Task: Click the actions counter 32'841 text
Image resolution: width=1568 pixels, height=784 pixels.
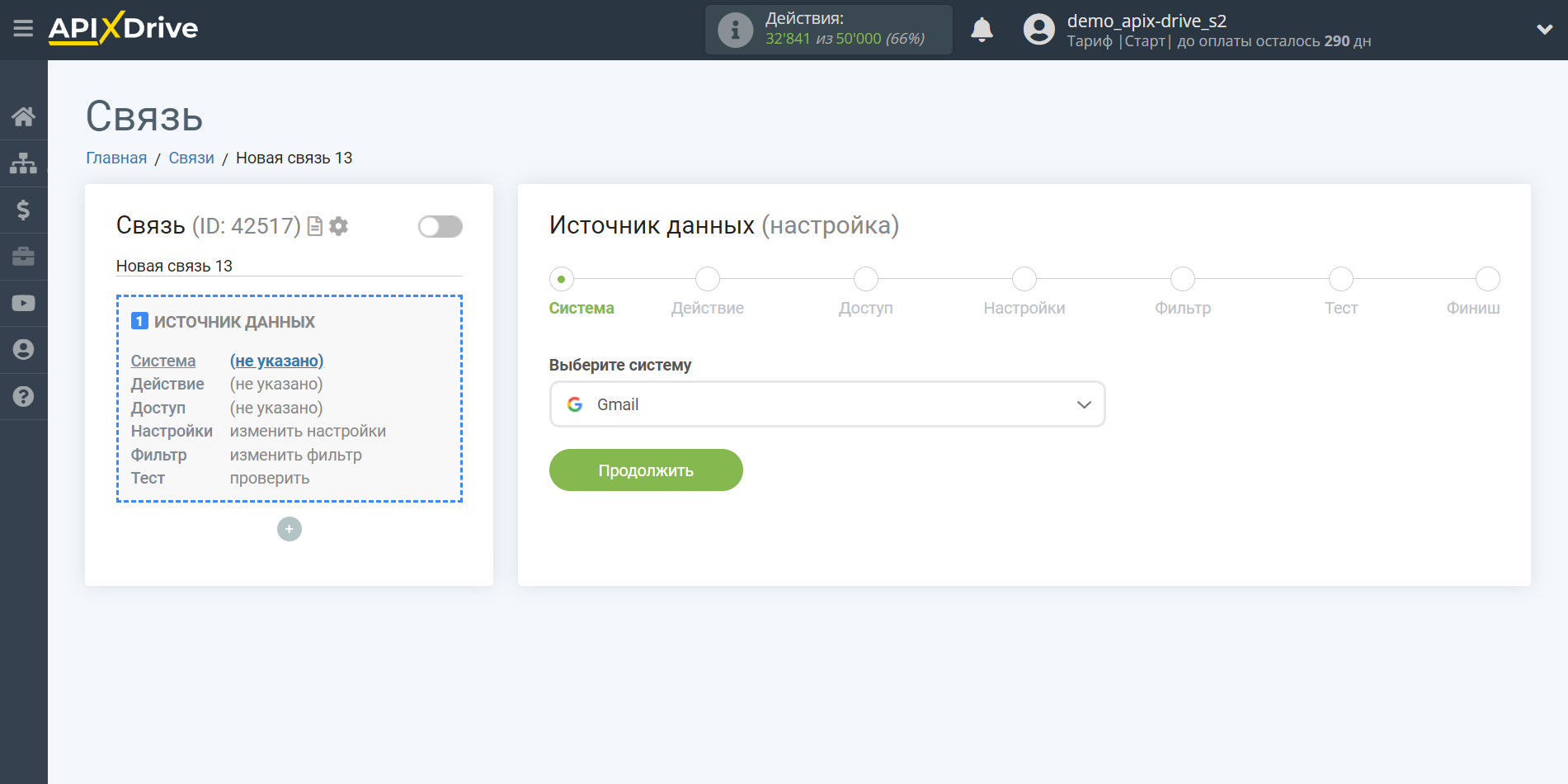Action: (x=788, y=39)
